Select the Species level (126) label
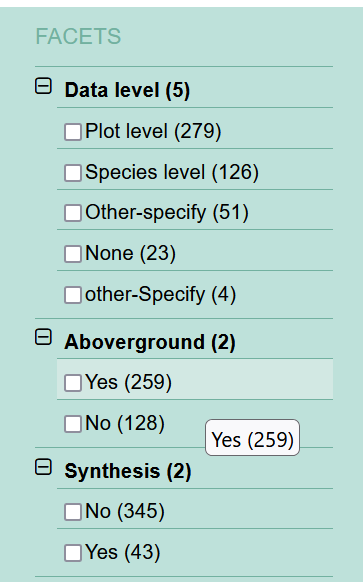 pos(172,172)
